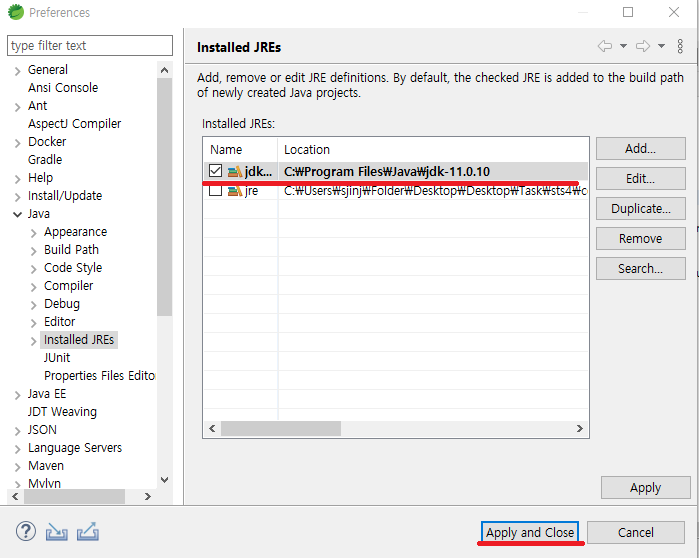Select Gradle in the preferences tree
The width and height of the screenshot is (699, 558).
pyautogui.click(x=45, y=160)
